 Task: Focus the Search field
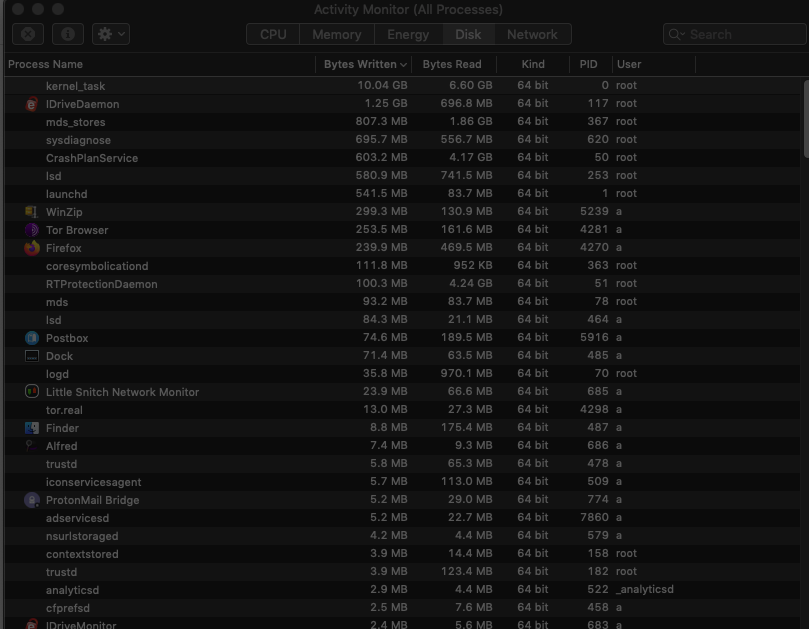coord(735,34)
